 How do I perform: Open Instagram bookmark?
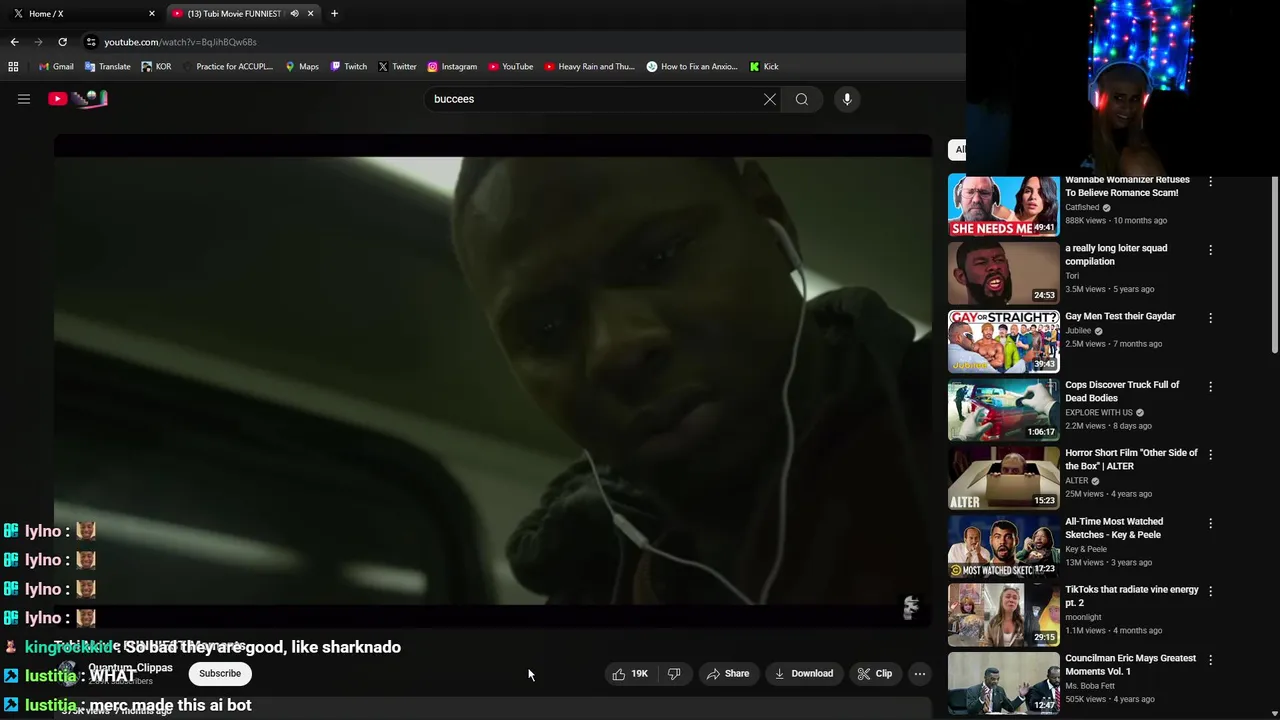pyautogui.click(x=452, y=67)
